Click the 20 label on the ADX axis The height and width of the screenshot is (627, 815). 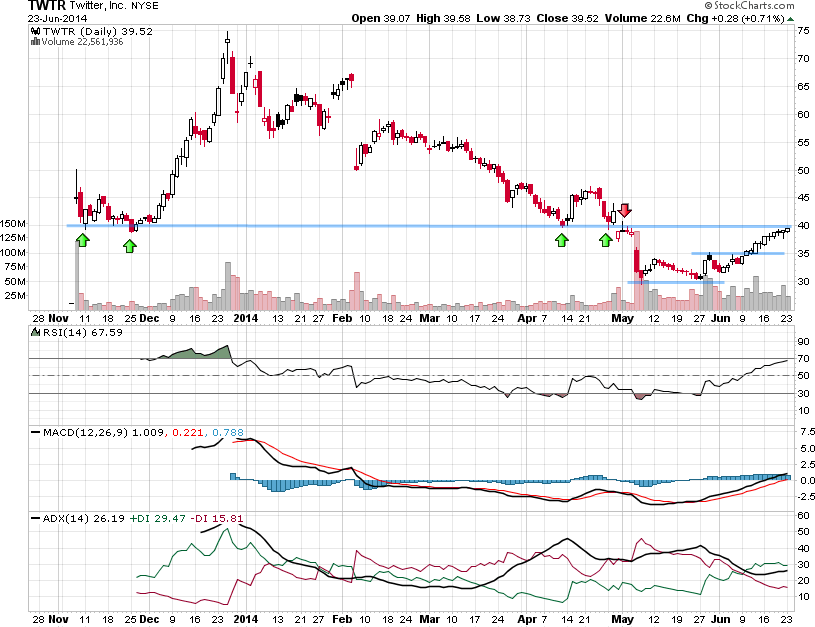[x=803, y=581]
